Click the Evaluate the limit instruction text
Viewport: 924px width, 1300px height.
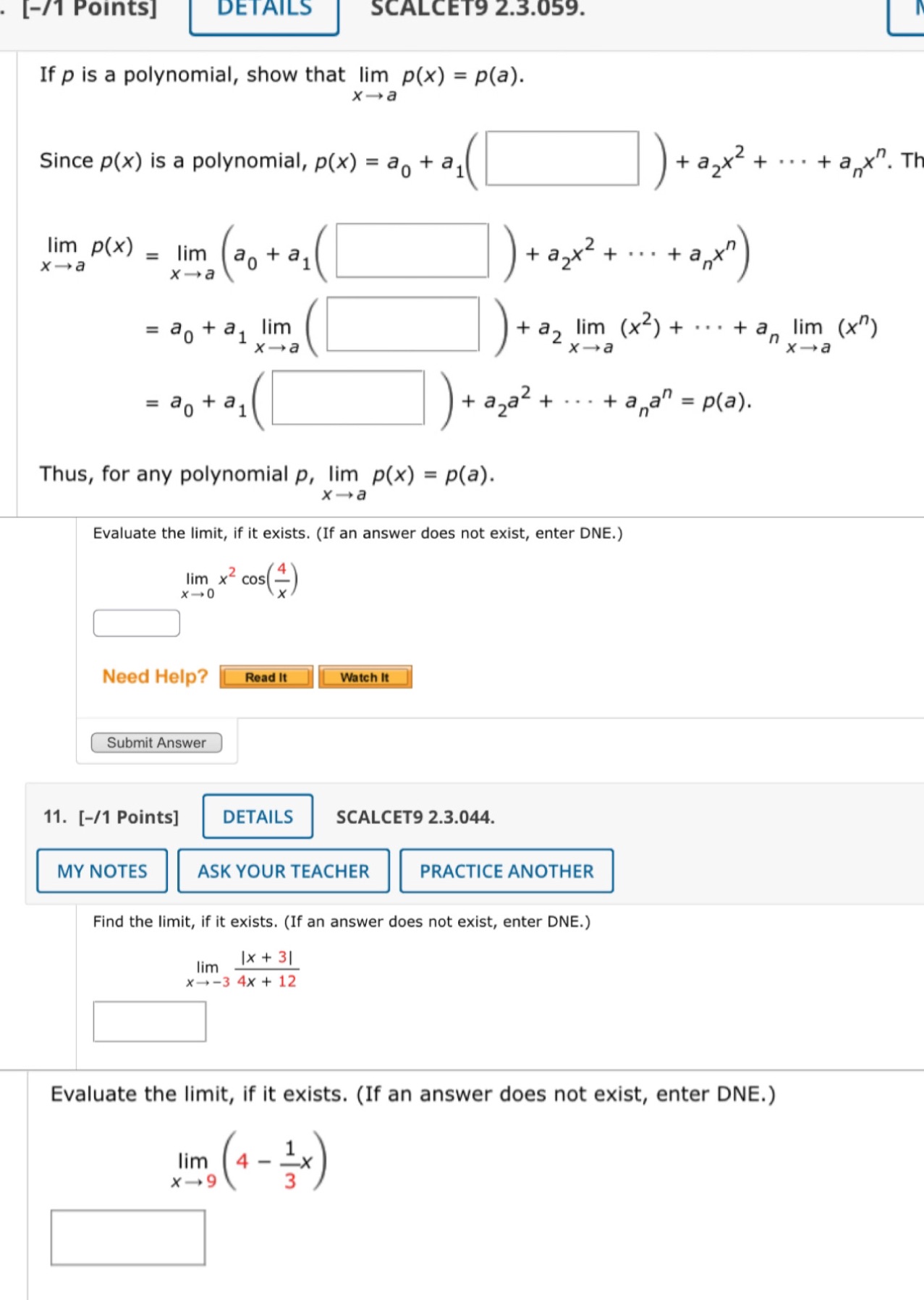coord(357,533)
